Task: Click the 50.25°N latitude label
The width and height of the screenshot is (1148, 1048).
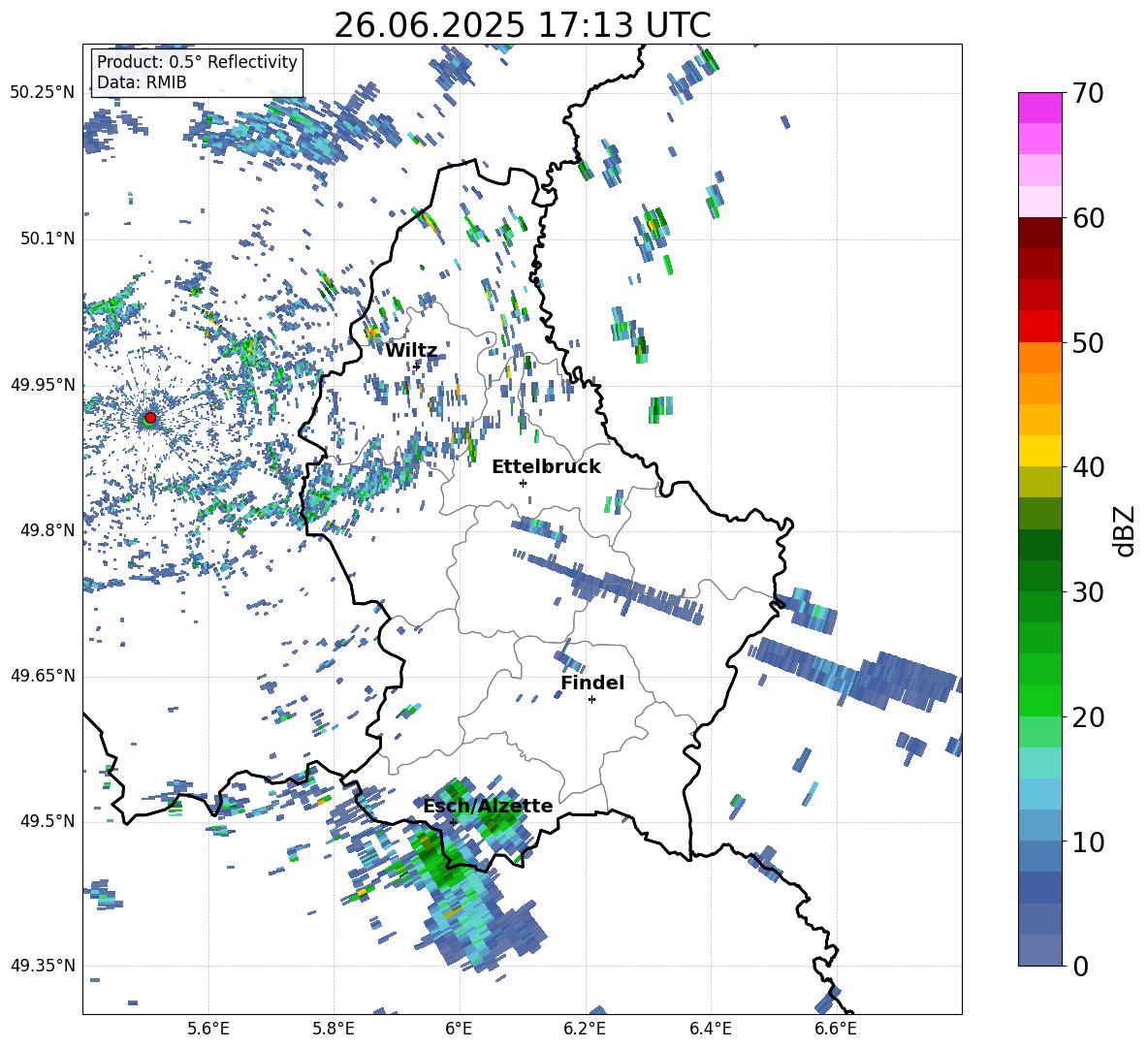Action: 43,92
